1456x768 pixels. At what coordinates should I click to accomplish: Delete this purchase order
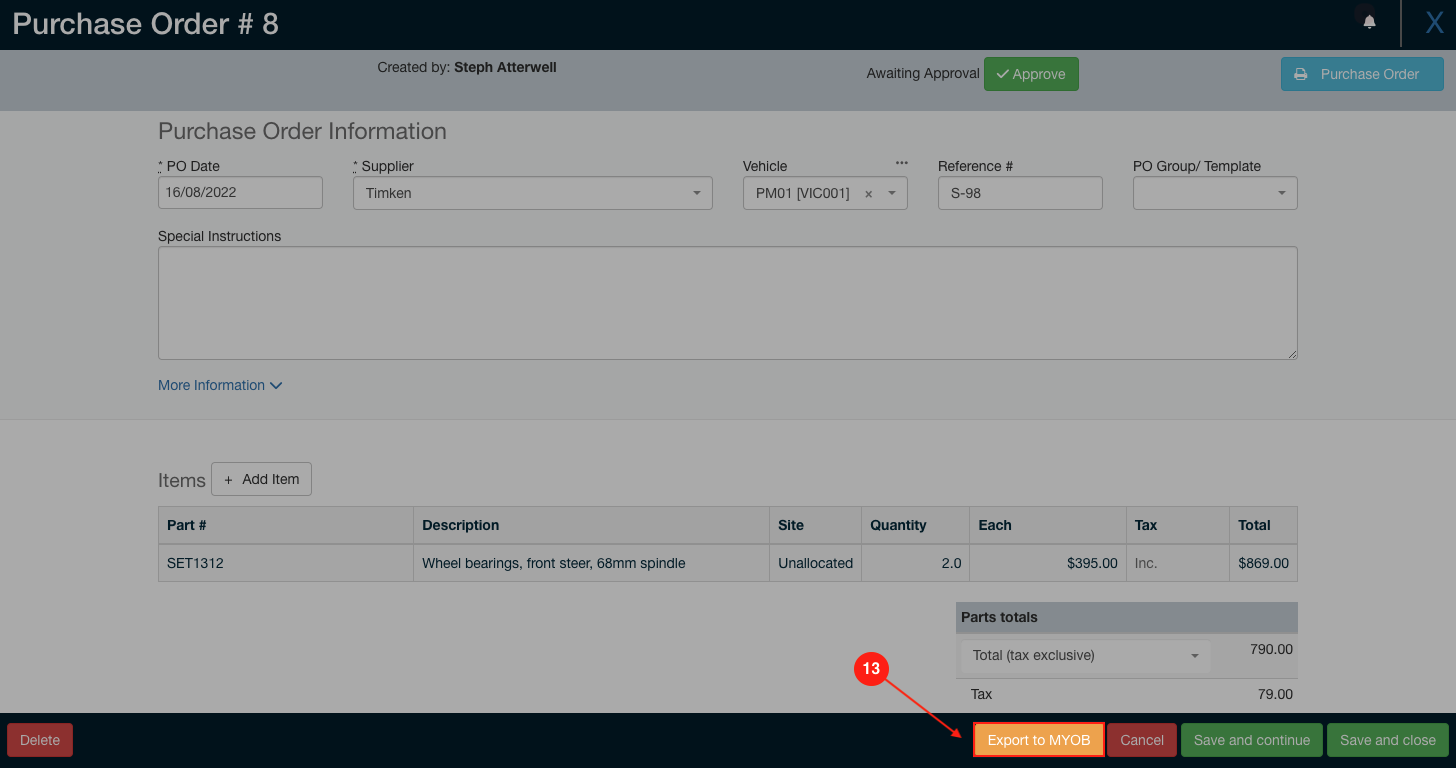point(40,740)
